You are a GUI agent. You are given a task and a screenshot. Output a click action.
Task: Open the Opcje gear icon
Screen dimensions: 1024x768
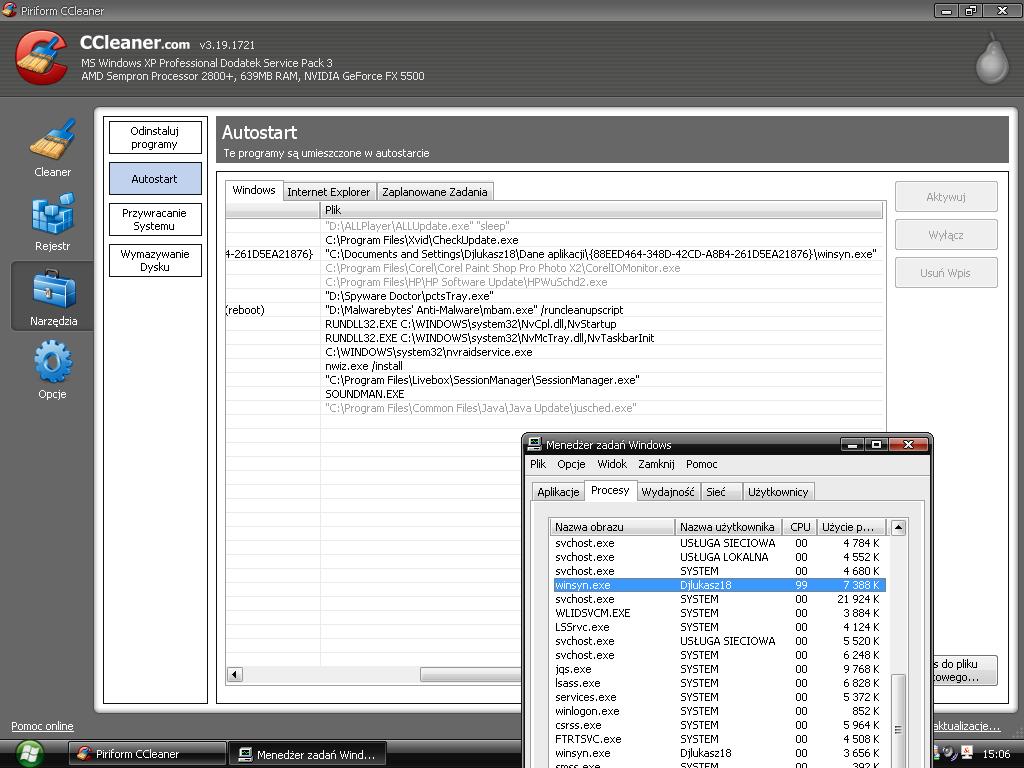point(52,363)
